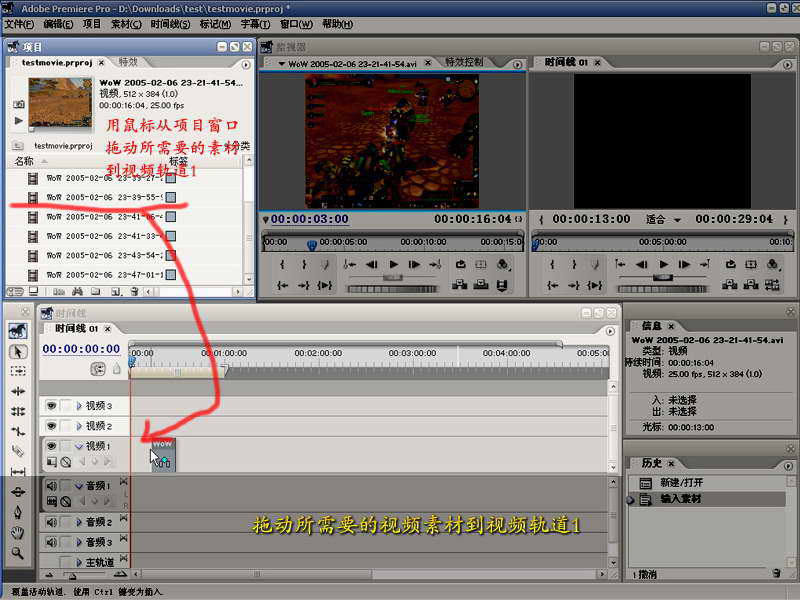Switch to the 特效 tab in the project panel
This screenshot has width=800, height=600.
click(128, 62)
